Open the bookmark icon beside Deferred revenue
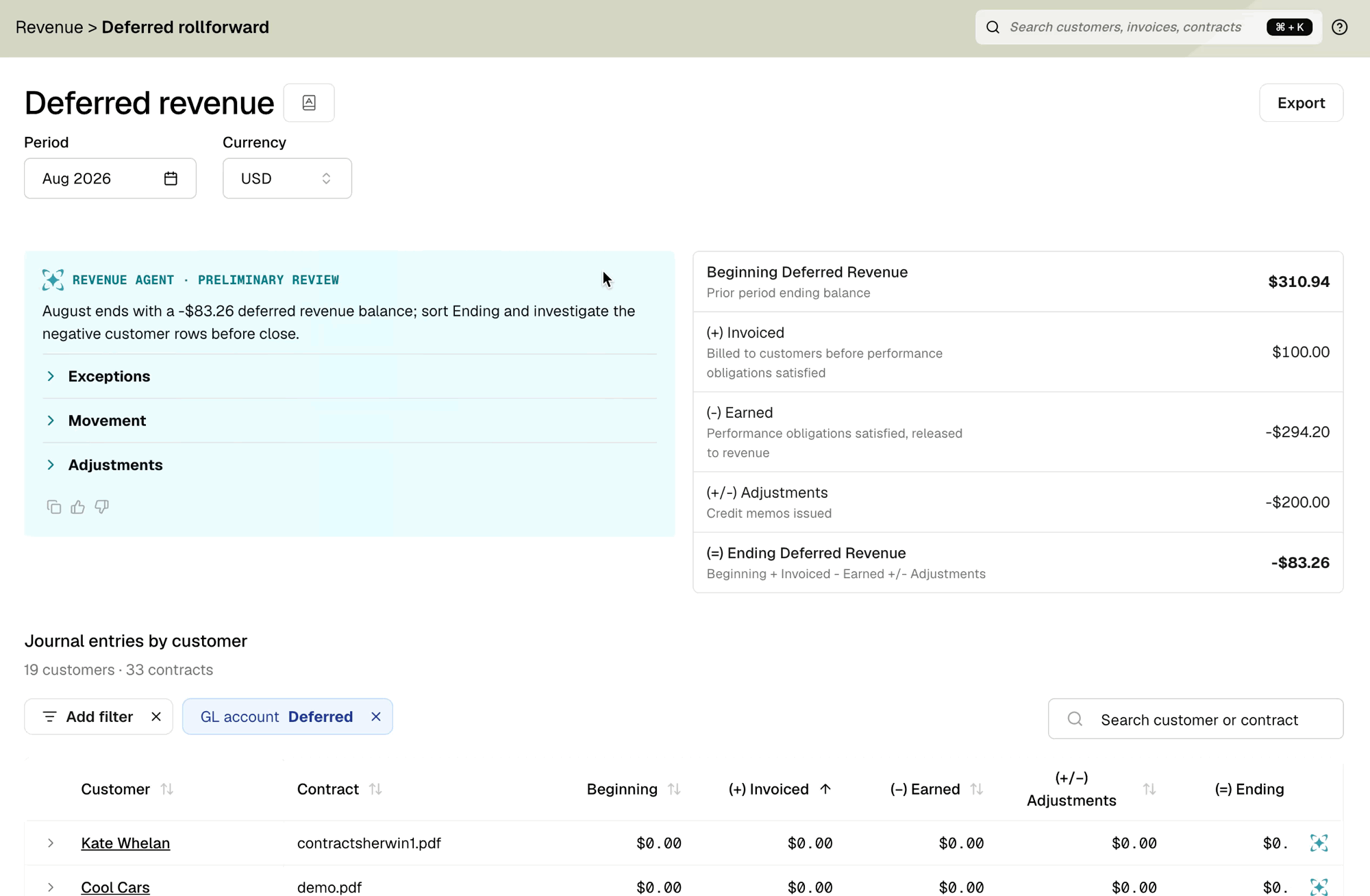This screenshot has height=896, width=1370. click(x=309, y=103)
